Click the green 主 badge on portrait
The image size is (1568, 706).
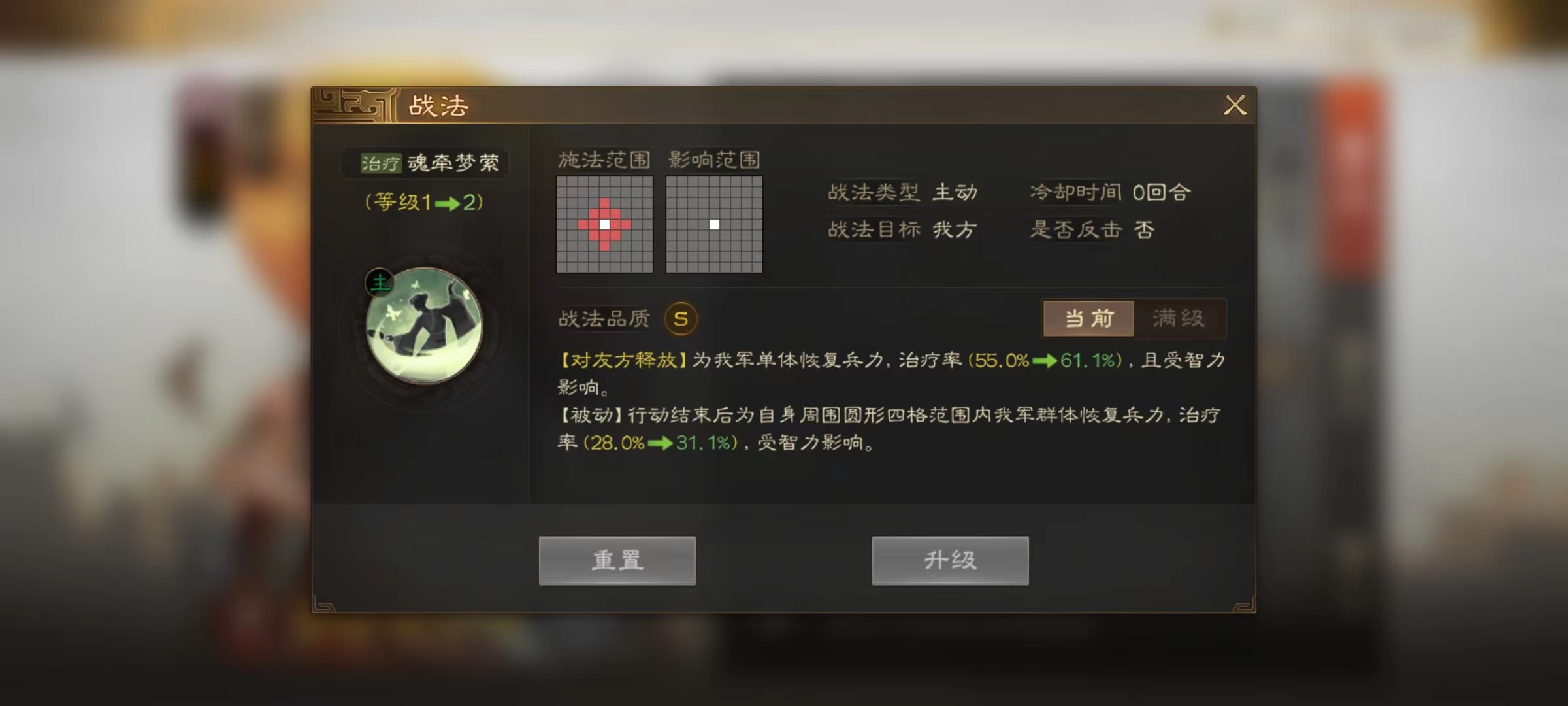pos(380,283)
